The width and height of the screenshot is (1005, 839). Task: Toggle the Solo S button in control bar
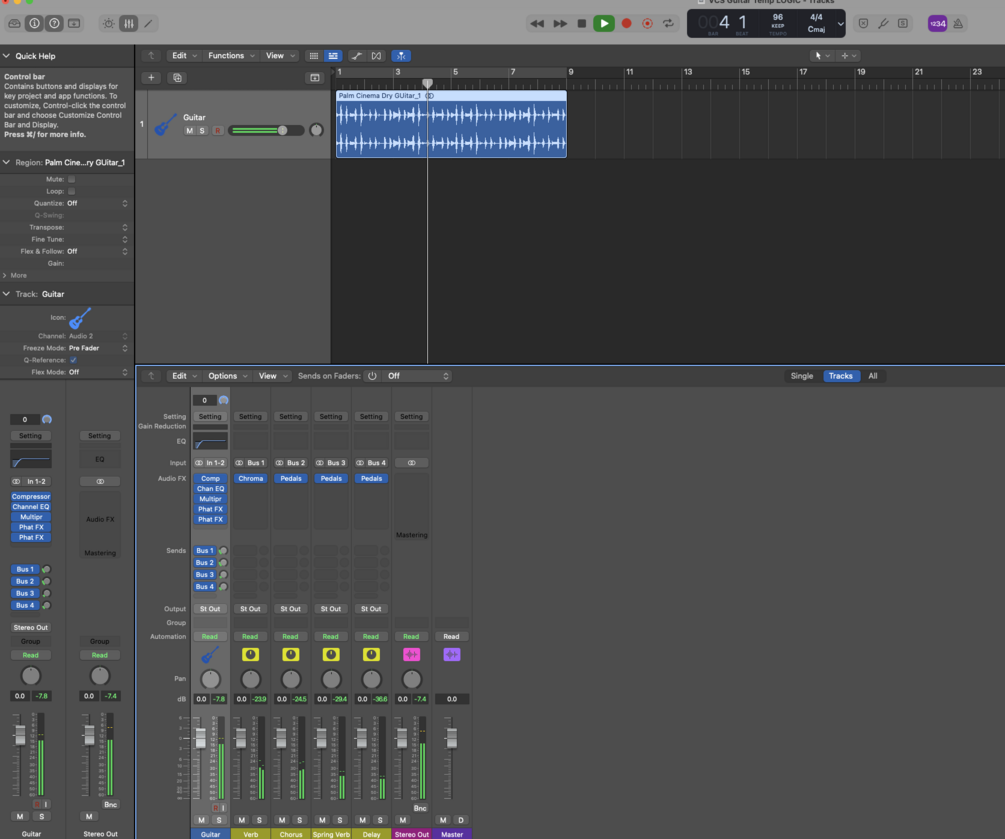click(x=903, y=24)
